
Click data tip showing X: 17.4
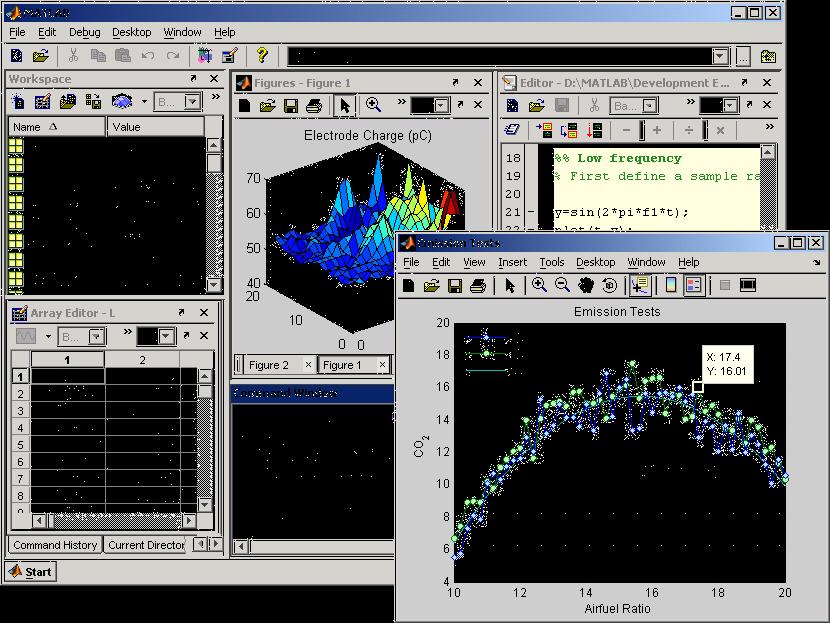point(727,364)
